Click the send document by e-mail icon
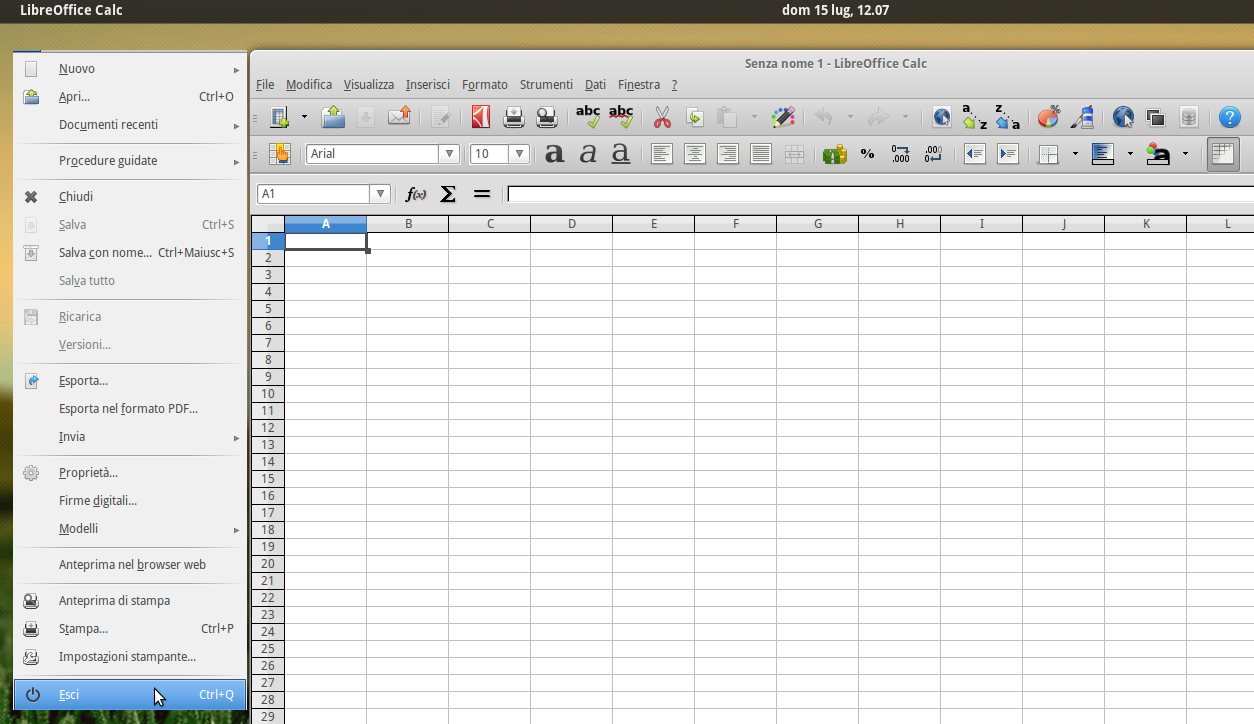 point(399,117)
